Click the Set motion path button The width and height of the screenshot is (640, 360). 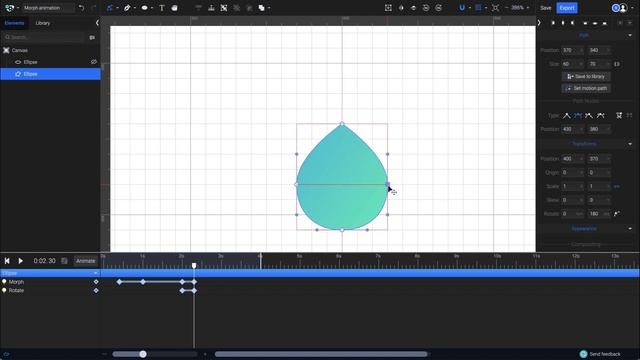click(x=586, y=88)
